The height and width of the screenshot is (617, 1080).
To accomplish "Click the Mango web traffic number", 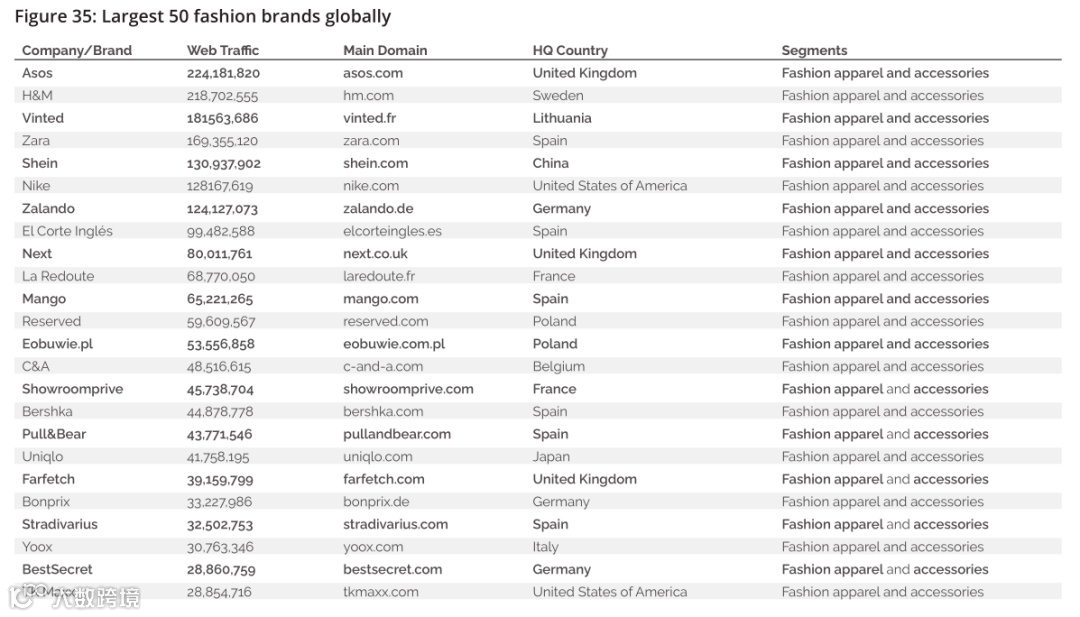I will [x=220, y=299].
